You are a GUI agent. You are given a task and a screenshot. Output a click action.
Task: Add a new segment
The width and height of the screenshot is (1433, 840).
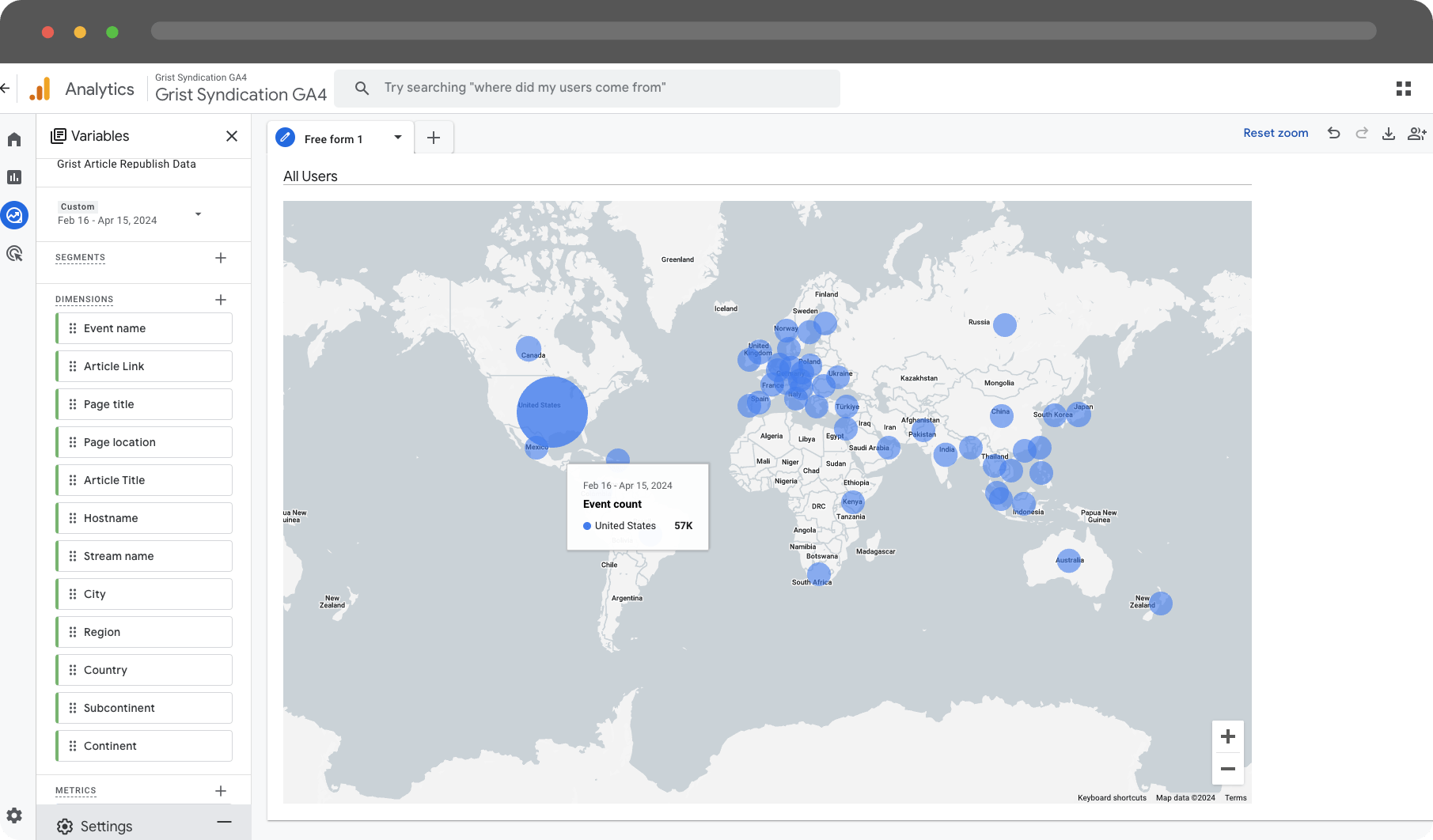[x=221, y=258]
